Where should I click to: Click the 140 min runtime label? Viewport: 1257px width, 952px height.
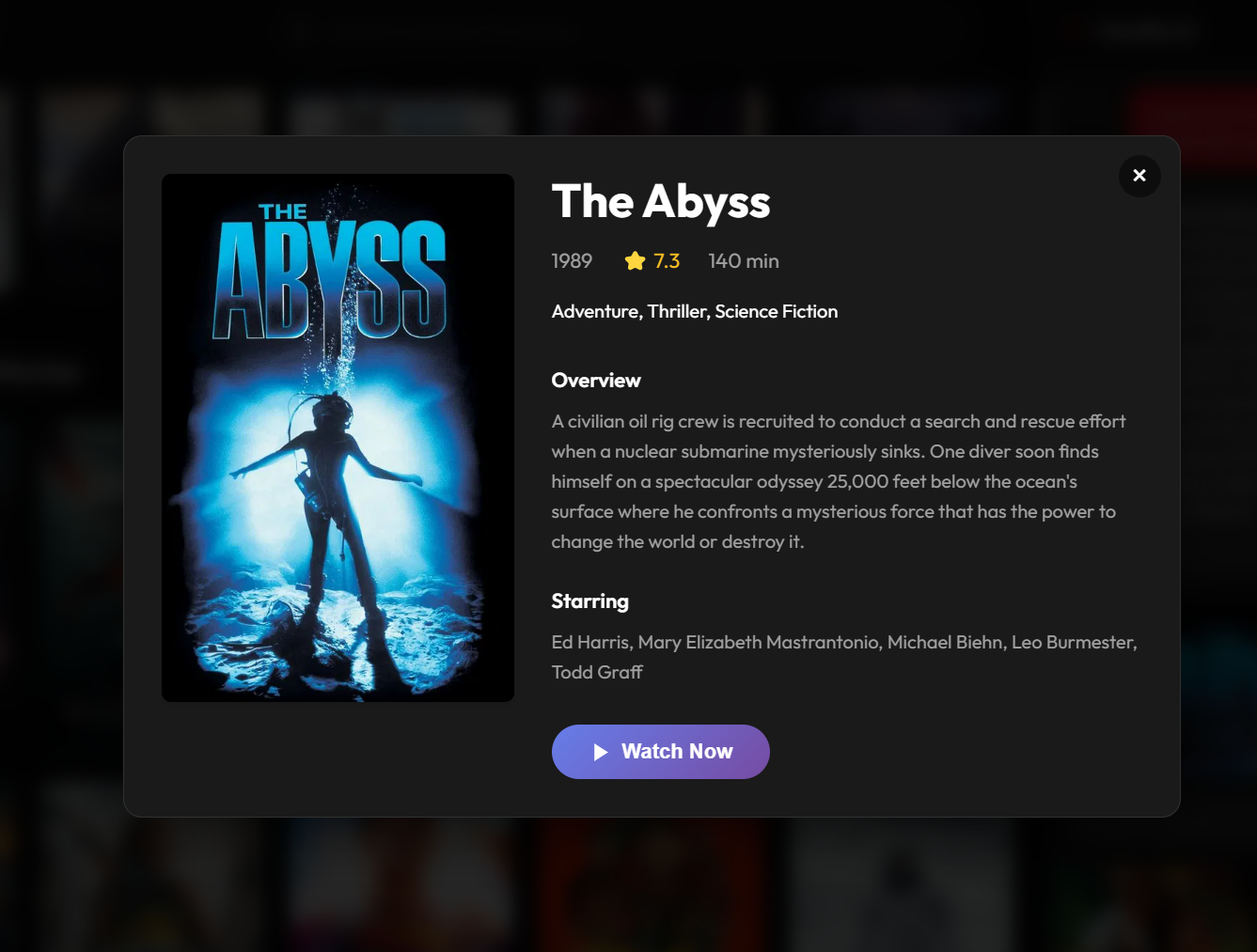point(744,261)
